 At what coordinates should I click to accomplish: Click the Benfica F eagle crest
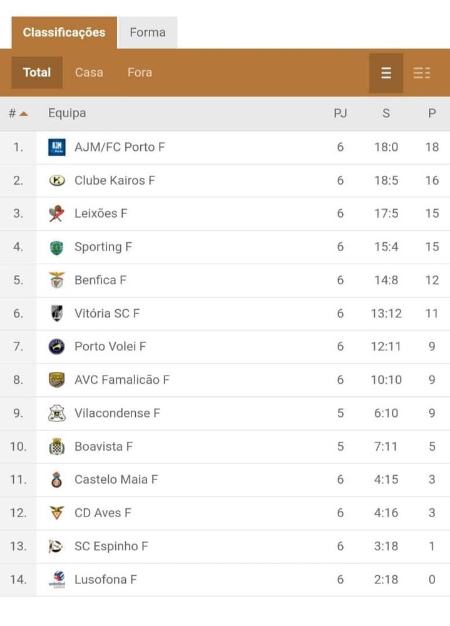[x=57, y=280]
